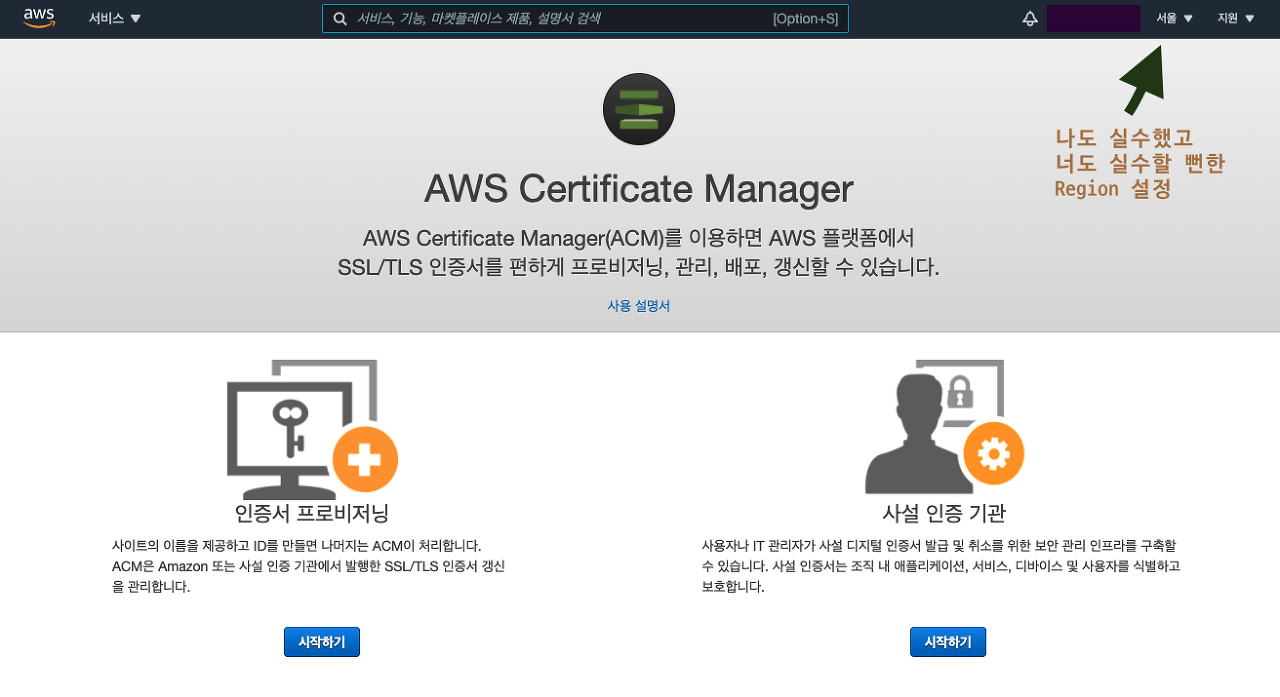Open the account name menu
1280x697 pixels.
tap(1093, 18)
